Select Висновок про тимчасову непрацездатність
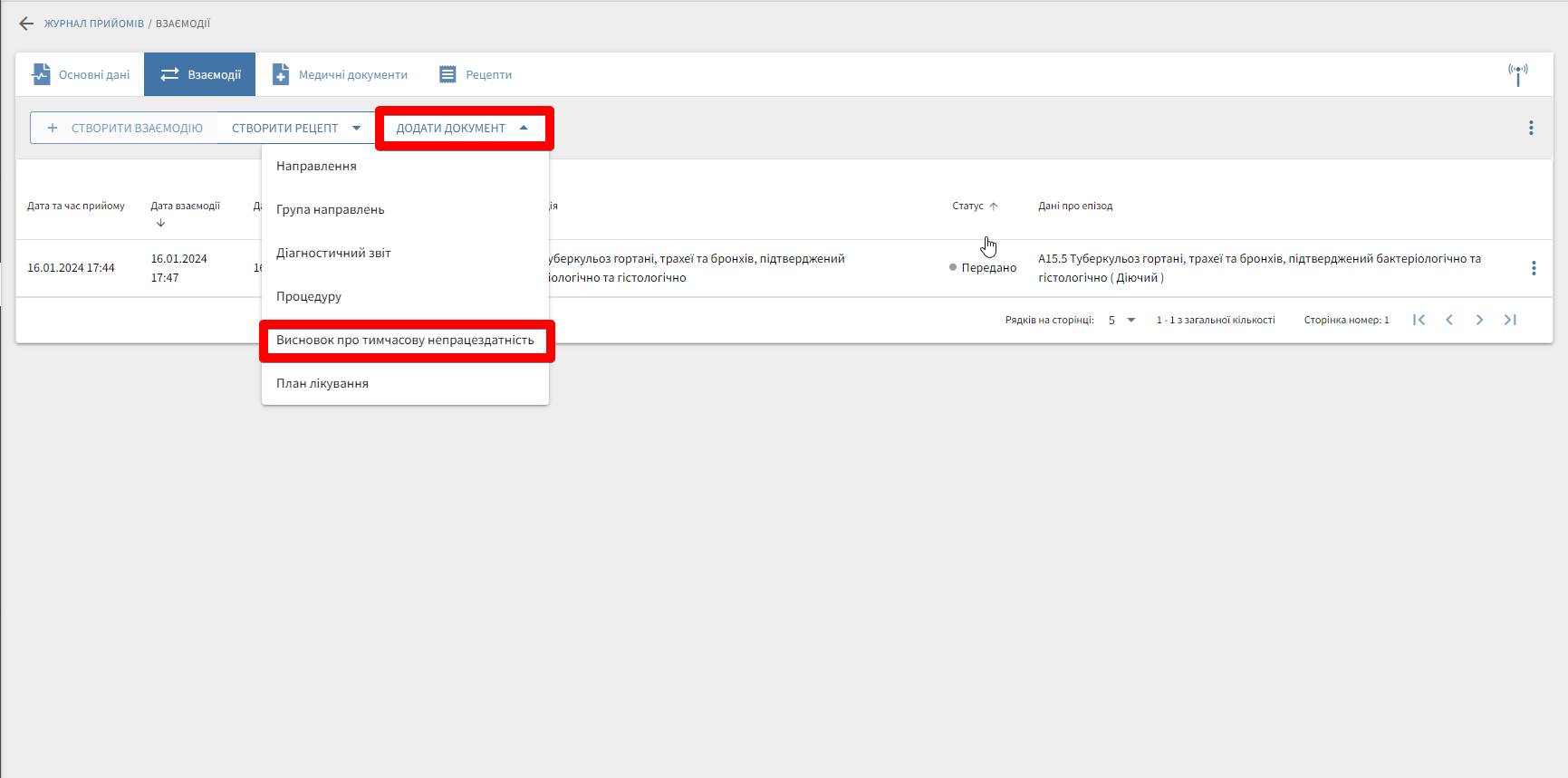1568x778 pixels. click(405, 341)
